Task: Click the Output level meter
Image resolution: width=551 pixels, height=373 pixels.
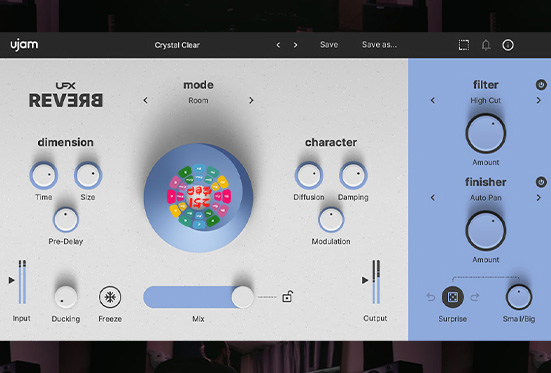Action: tap(376, 282)
